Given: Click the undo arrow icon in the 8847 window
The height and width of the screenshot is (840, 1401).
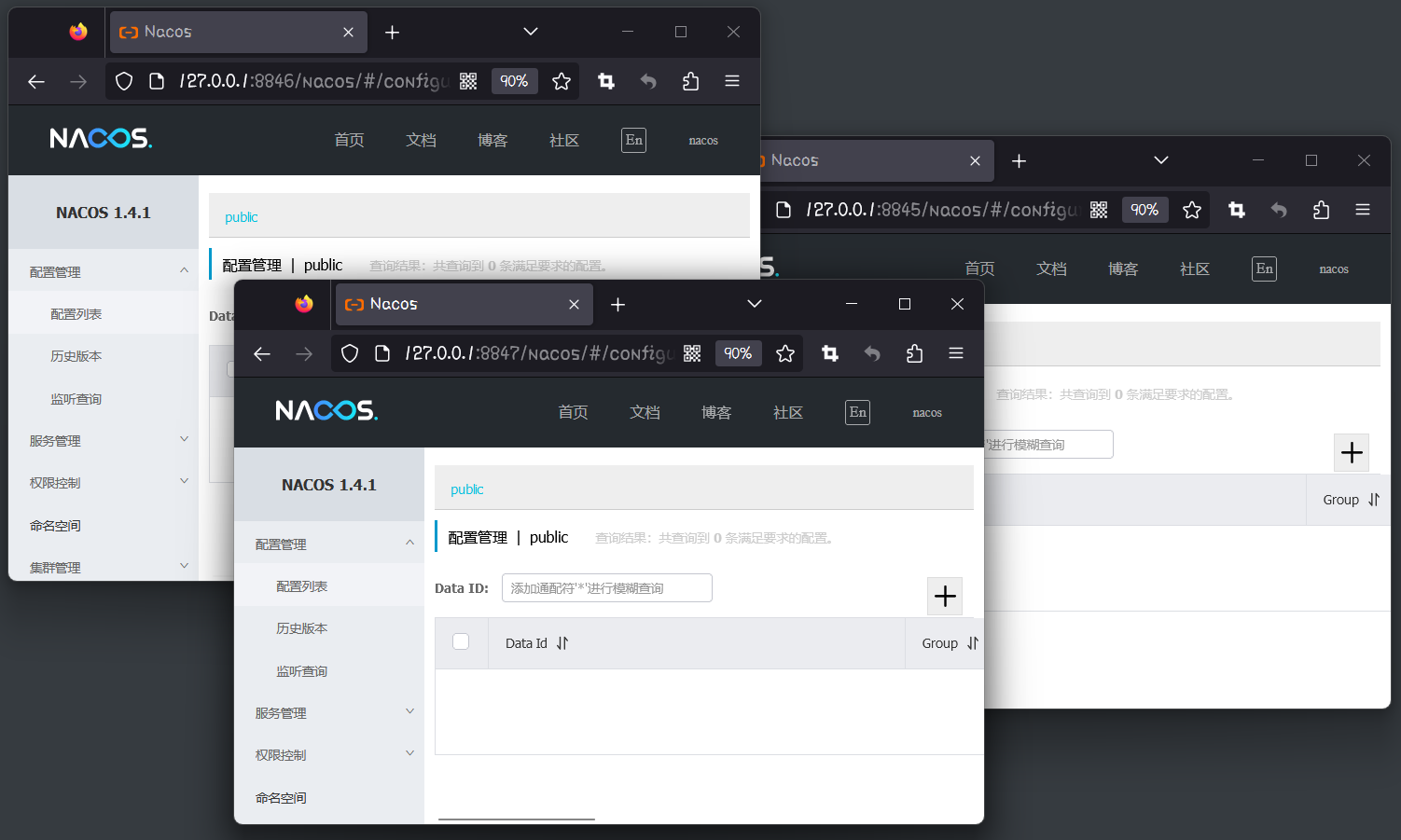Looking at the screenshot, I should [x=872, y=353].
